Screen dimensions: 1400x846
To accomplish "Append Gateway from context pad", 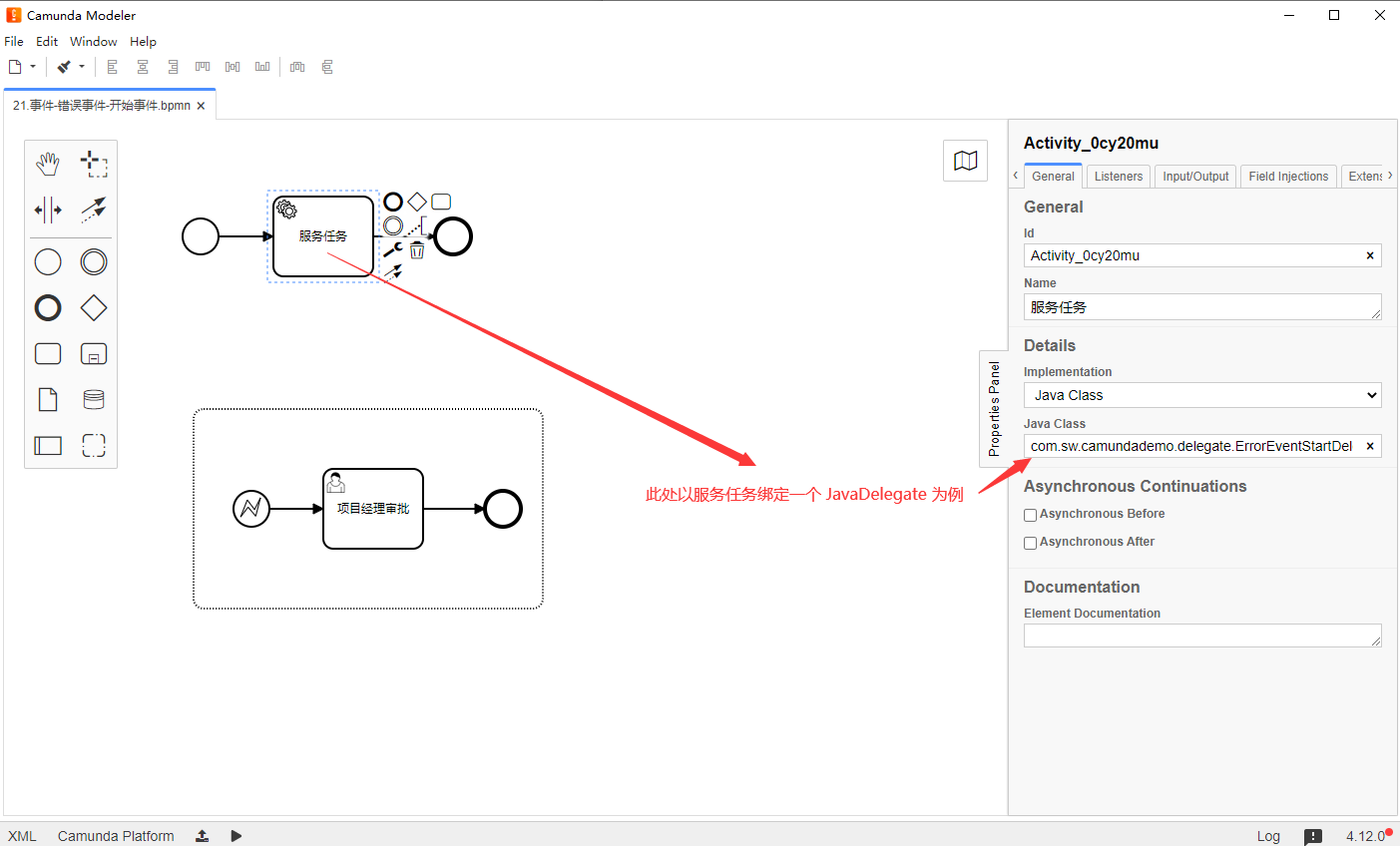I will click(417, 203).
